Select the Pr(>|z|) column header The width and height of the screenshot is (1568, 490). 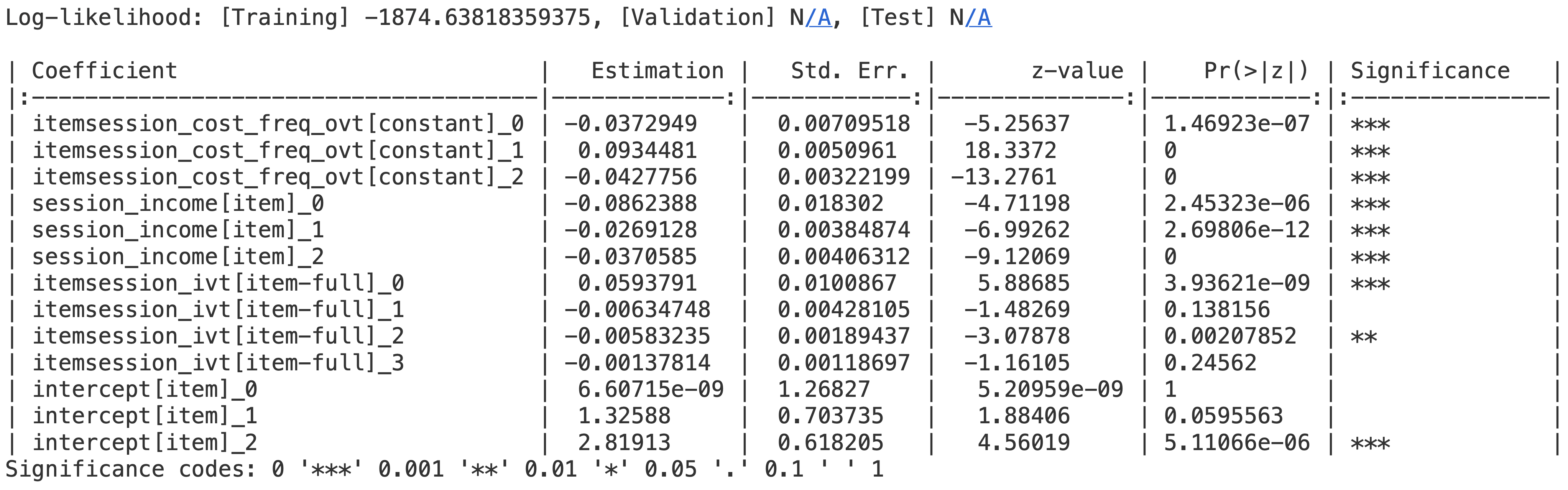(1256, 71)
